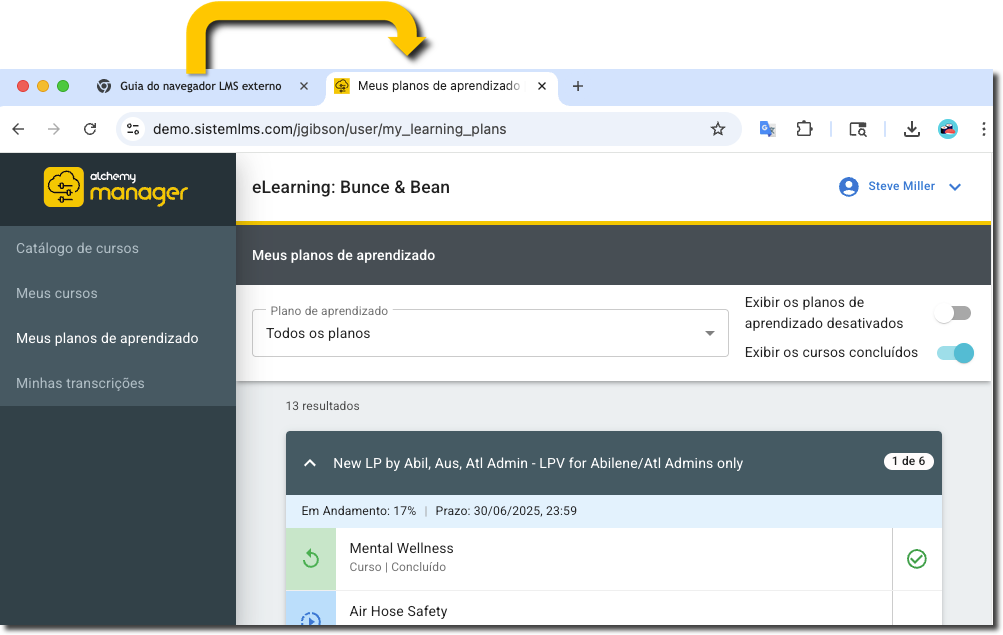Open Catálogo de cursos in sidebar
The image size is (1003, 635).
pyautogui.click(x=77, y=248)
